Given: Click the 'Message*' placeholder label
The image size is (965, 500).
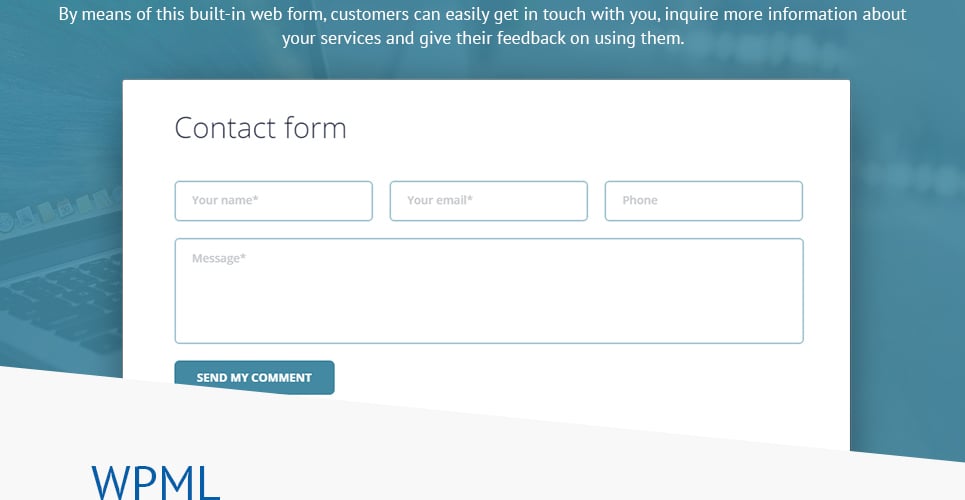Looking at the screenshot, I should [218, 258].
